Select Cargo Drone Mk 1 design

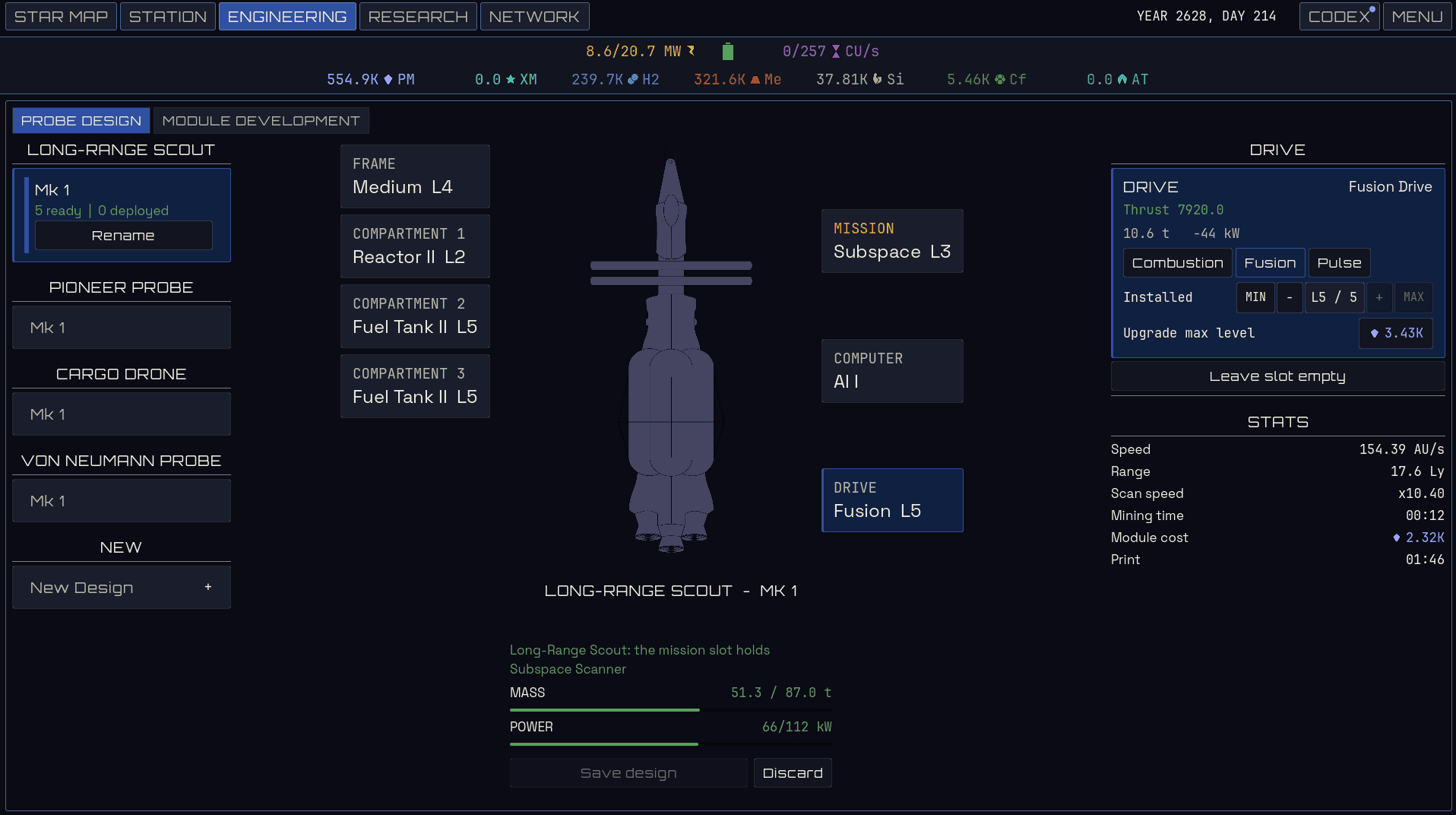[122, 414]
